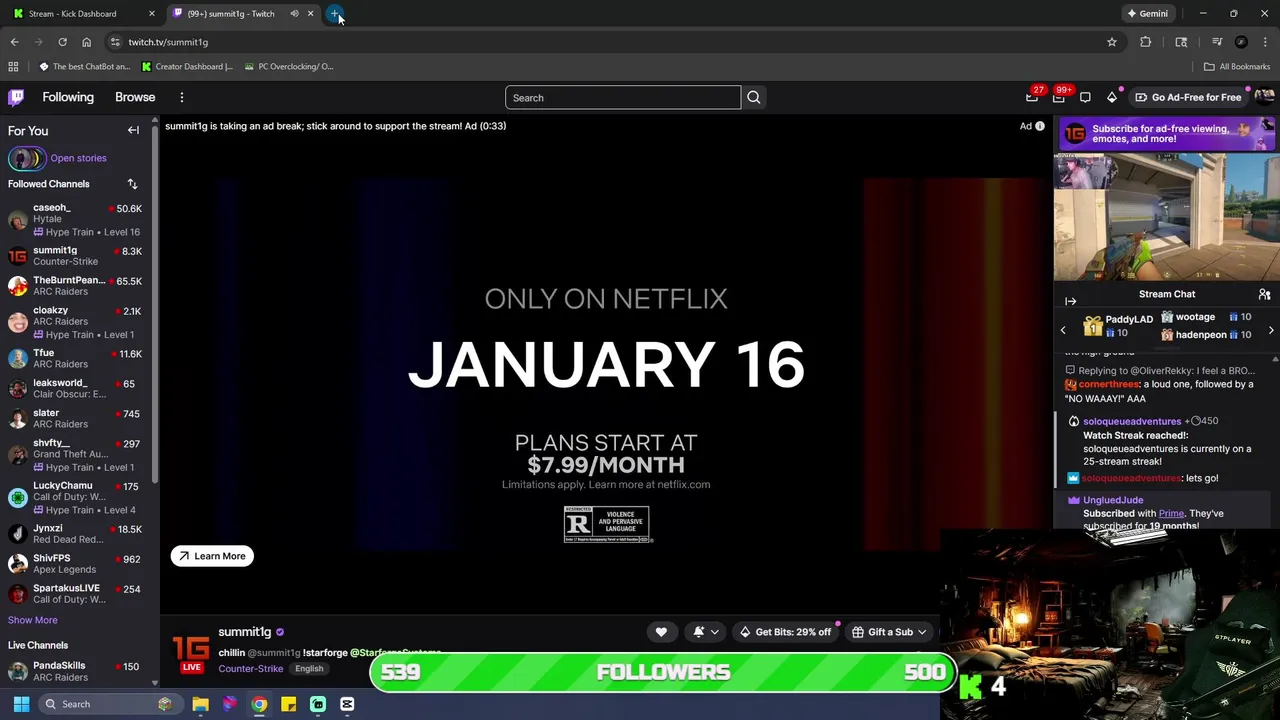Click the summit1g channel name below the player
1280x720 pixels.
point(244,632)
